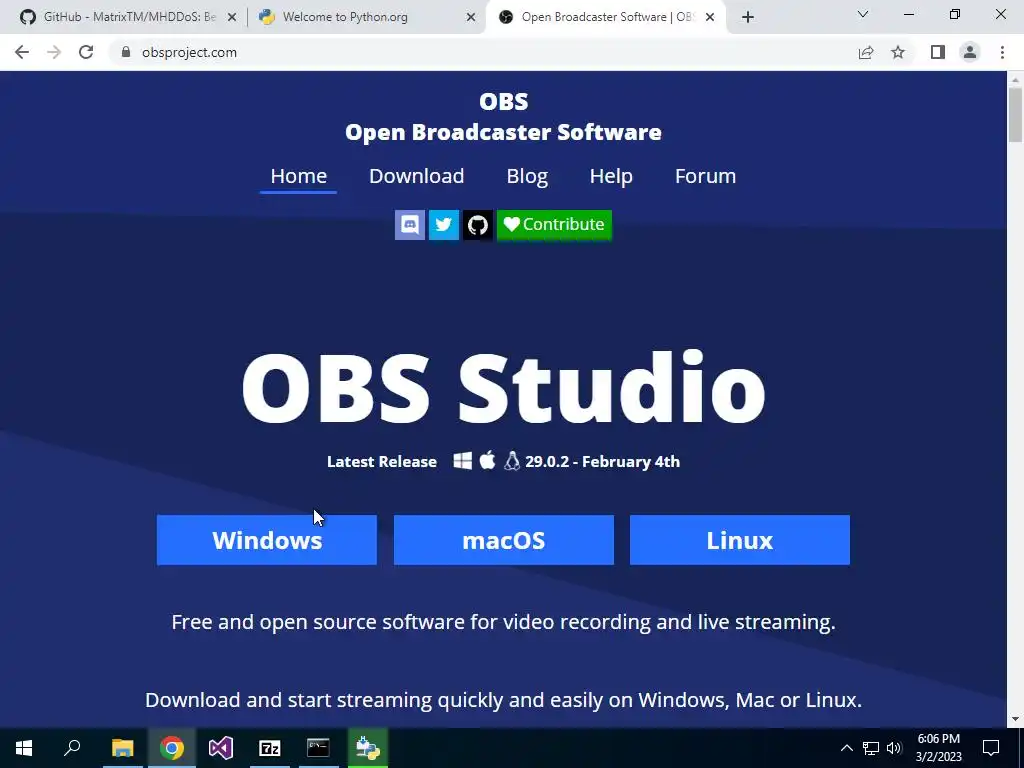Open the Windows Start menu
This screenshot has width=1024, height=768.
point(24,748)
